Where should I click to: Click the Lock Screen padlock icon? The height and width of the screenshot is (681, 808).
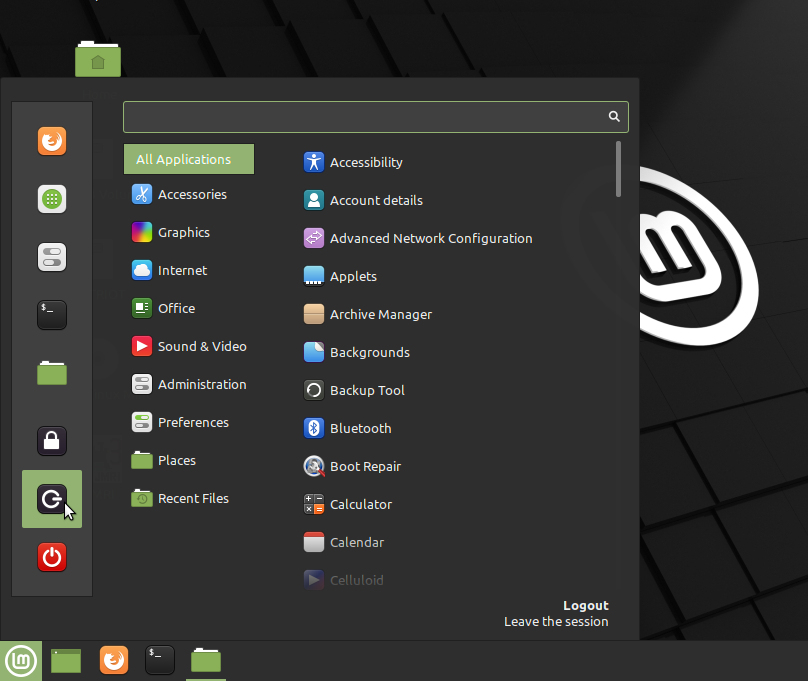[52, 440]
